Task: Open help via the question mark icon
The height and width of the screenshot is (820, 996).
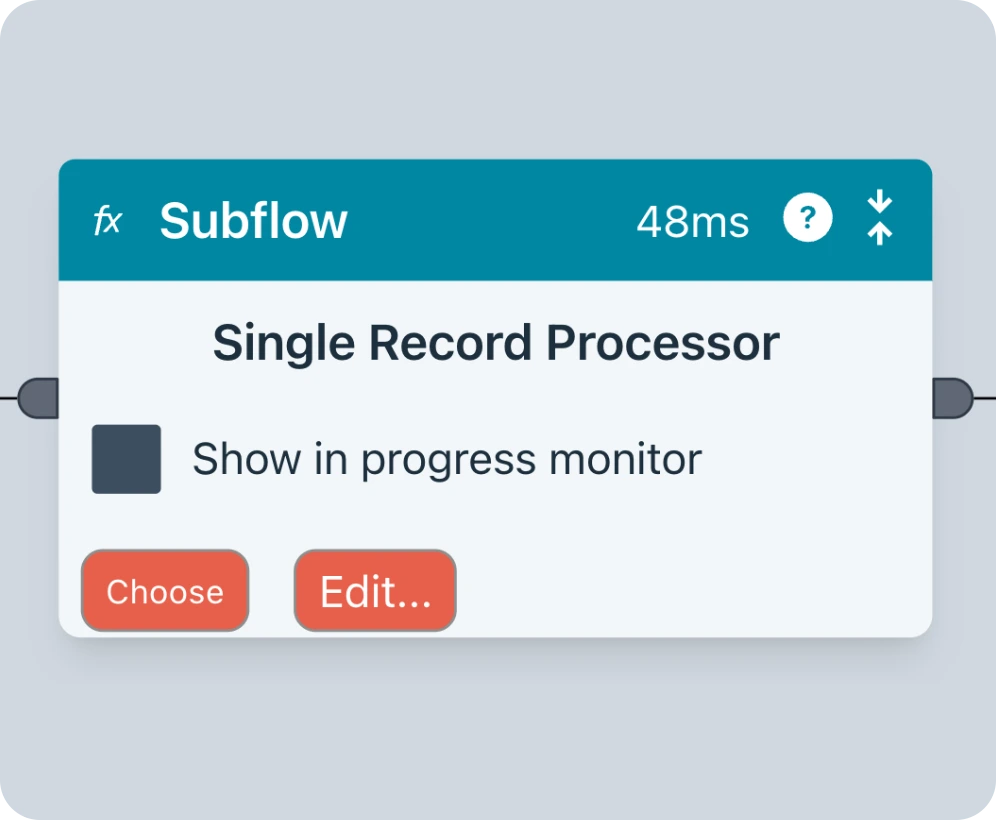Action: point(807,219)
